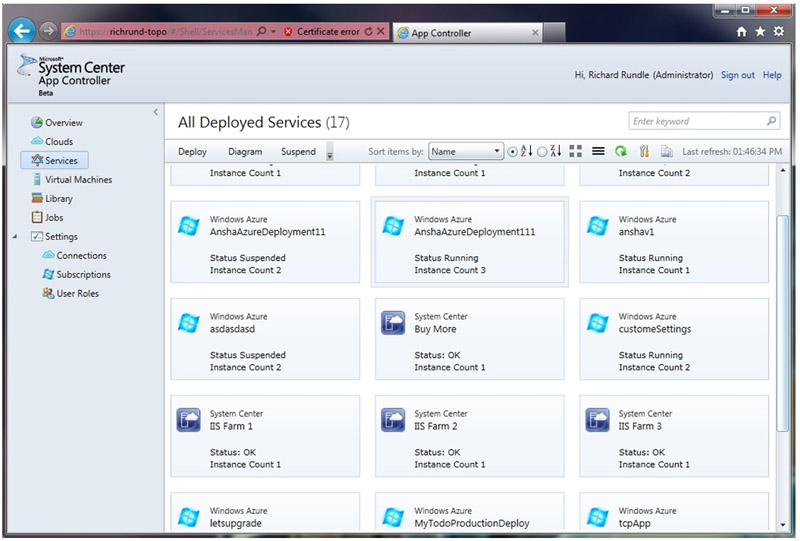
Task: Click the Buy More System Center icon
Action: tap(393, 323)
